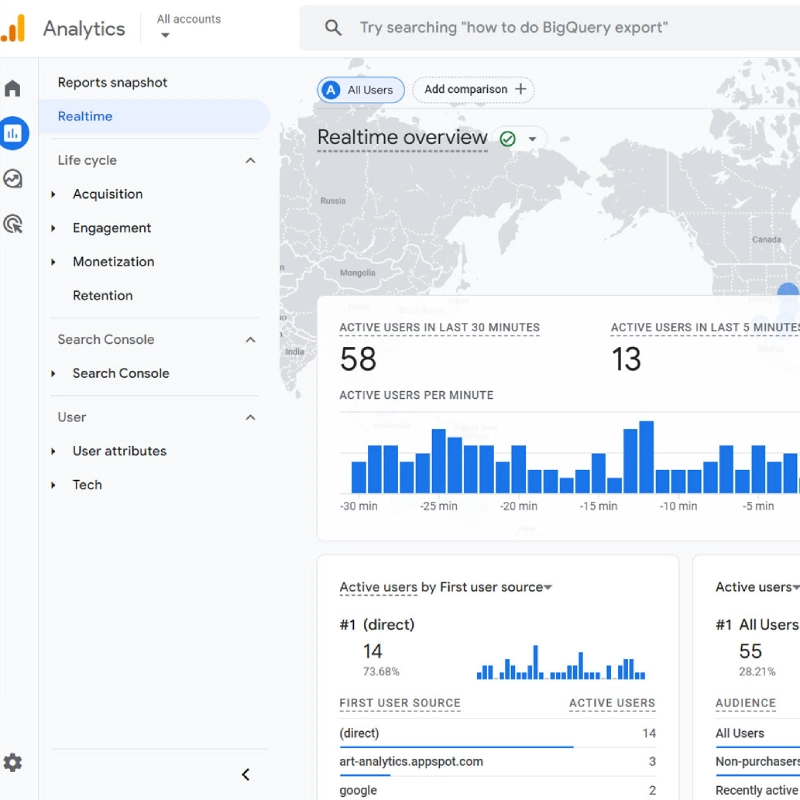This screenshot has width=800, height=800.
Task: Click the All Users comparison chip
Action: pos(361,90)
